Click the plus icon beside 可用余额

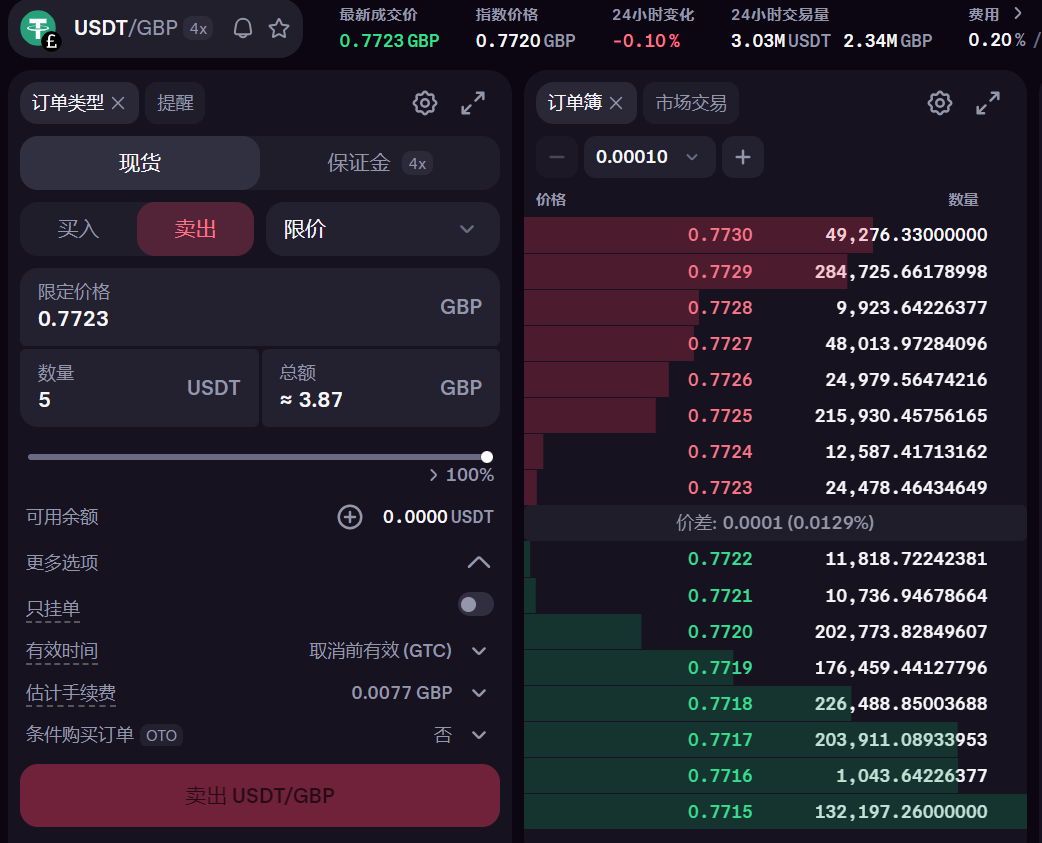(x=349, y=517)
